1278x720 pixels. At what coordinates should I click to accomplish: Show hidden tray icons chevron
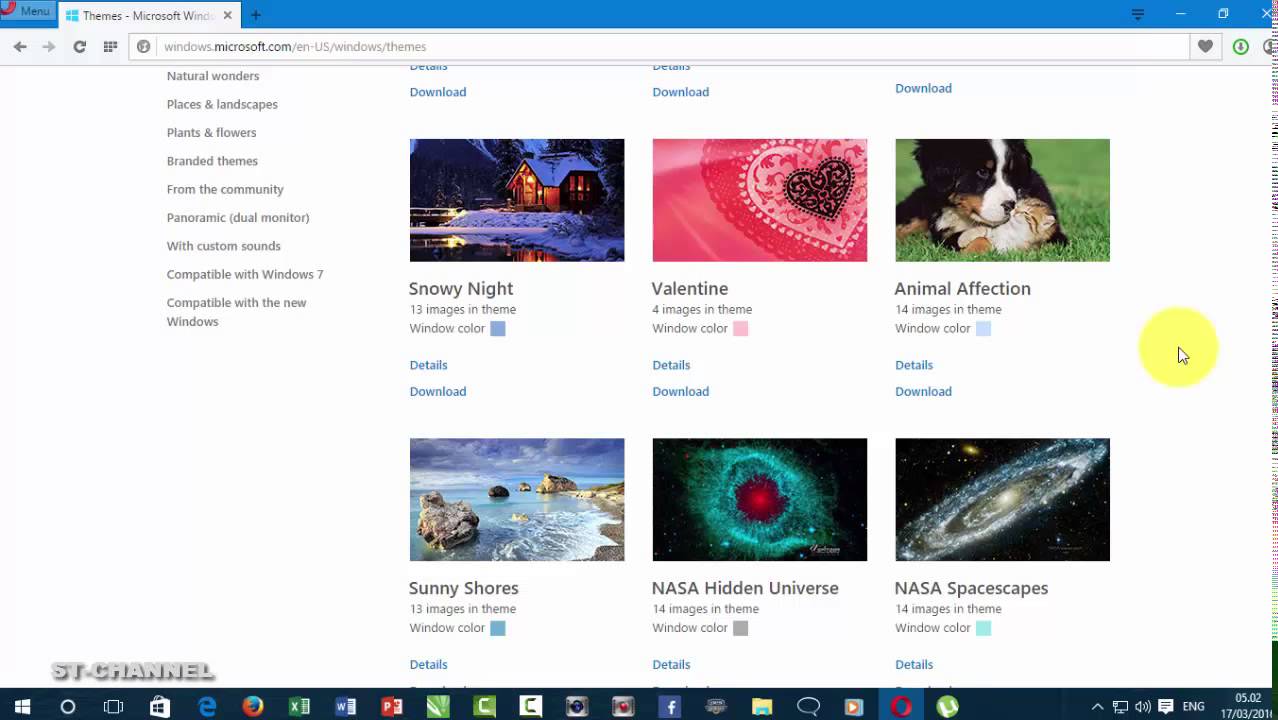tap(1097, 707)
